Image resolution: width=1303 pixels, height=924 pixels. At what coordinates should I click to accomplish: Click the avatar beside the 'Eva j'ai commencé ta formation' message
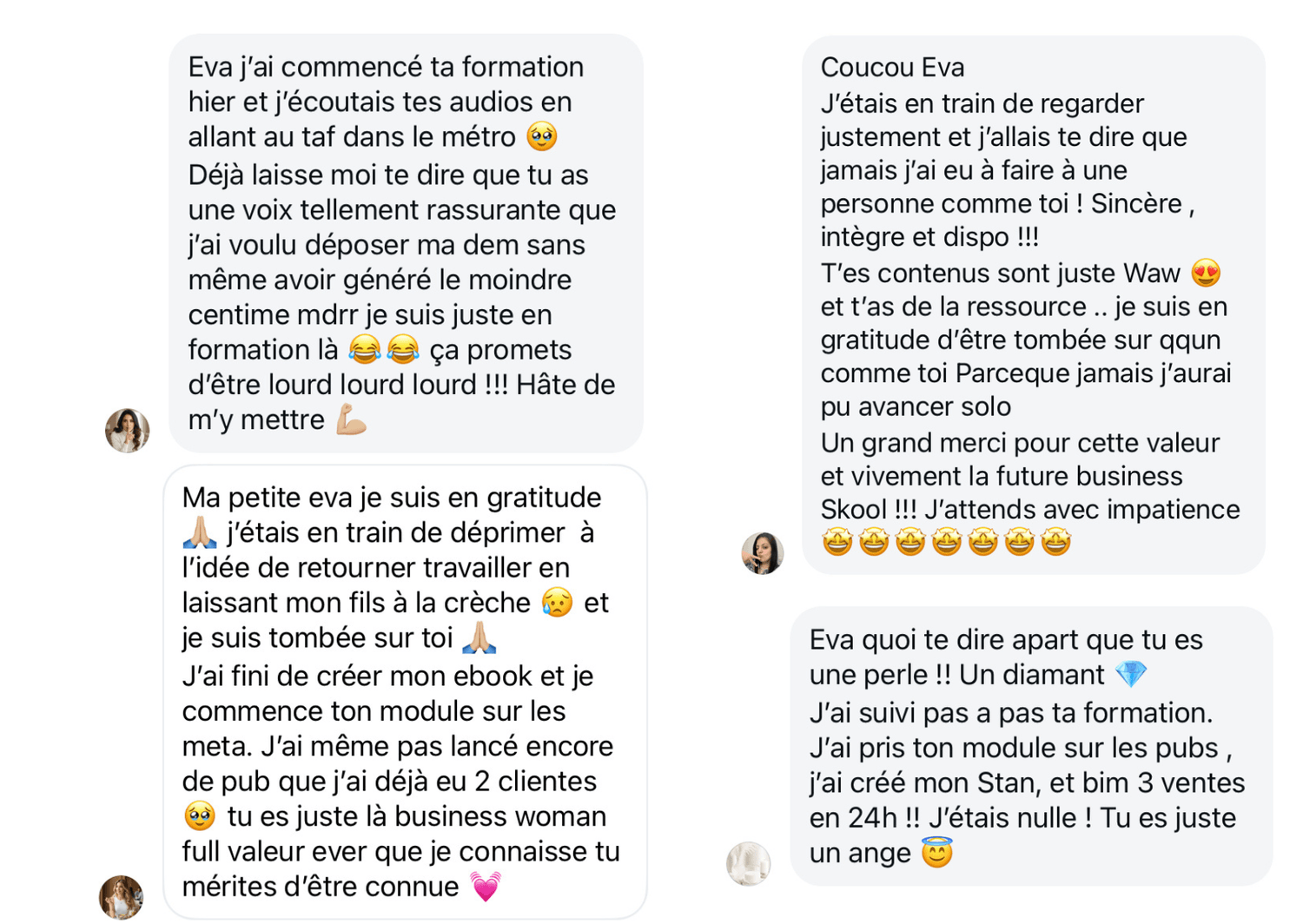click(x=128, y=430)
